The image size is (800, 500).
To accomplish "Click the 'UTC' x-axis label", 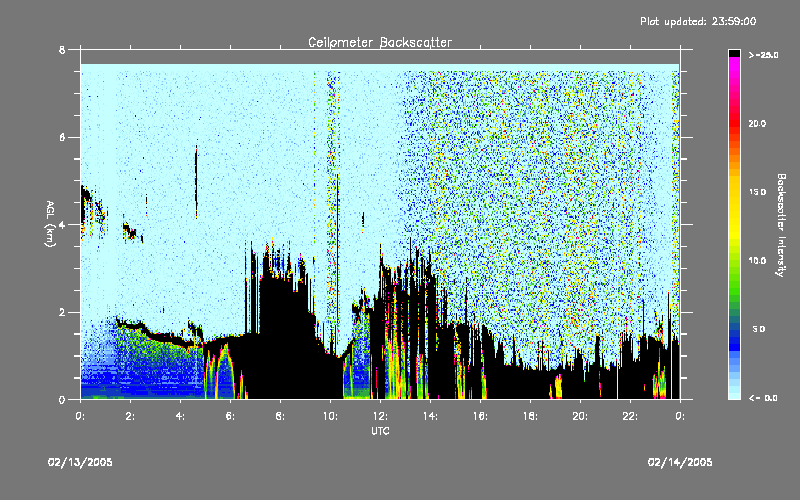I will (380, 431).
